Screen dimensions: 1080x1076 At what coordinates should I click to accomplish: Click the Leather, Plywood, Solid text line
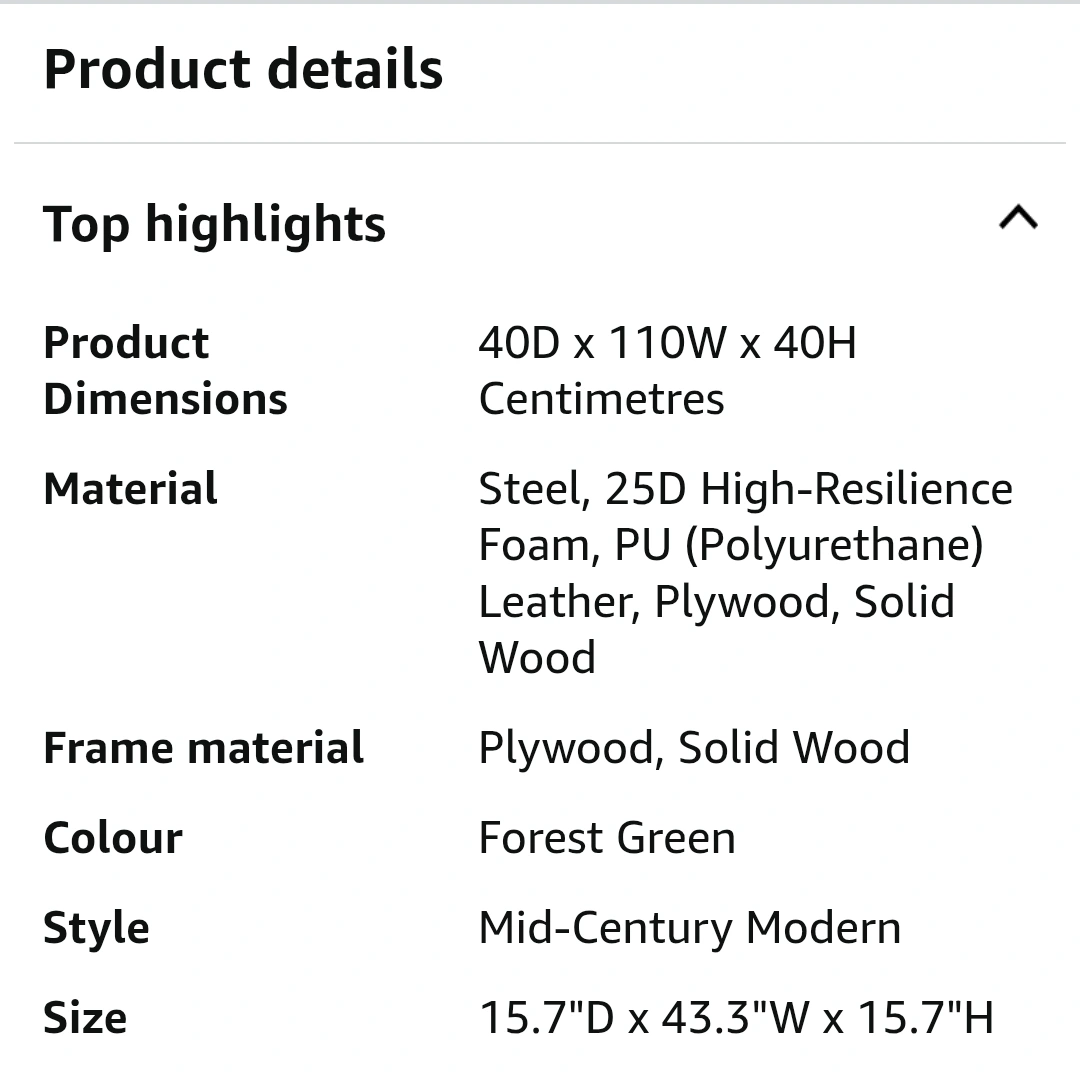coord(716,602)
